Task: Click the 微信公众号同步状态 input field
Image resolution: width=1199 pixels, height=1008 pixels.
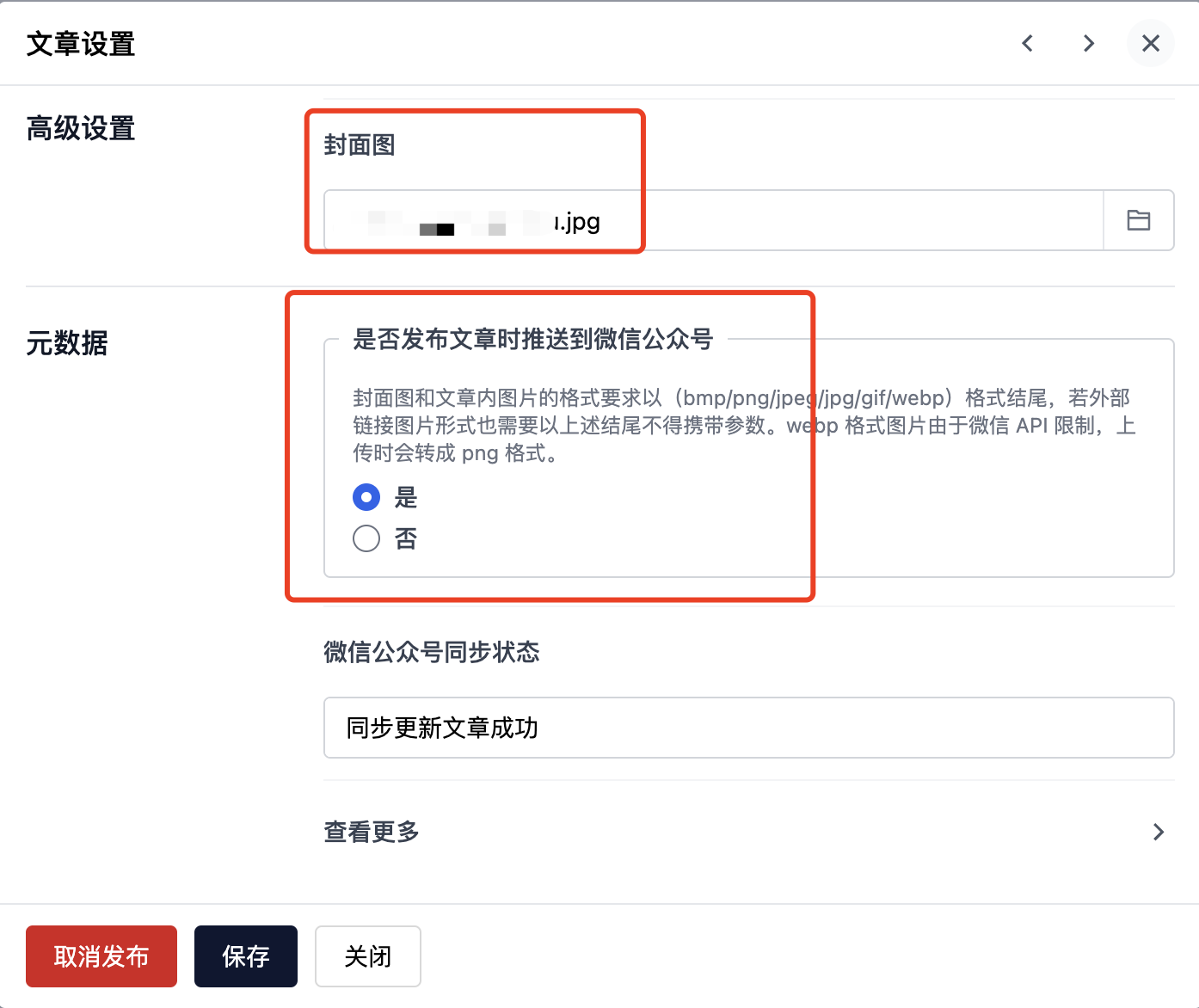Action: pyautogui.click(x=749, y=728)
